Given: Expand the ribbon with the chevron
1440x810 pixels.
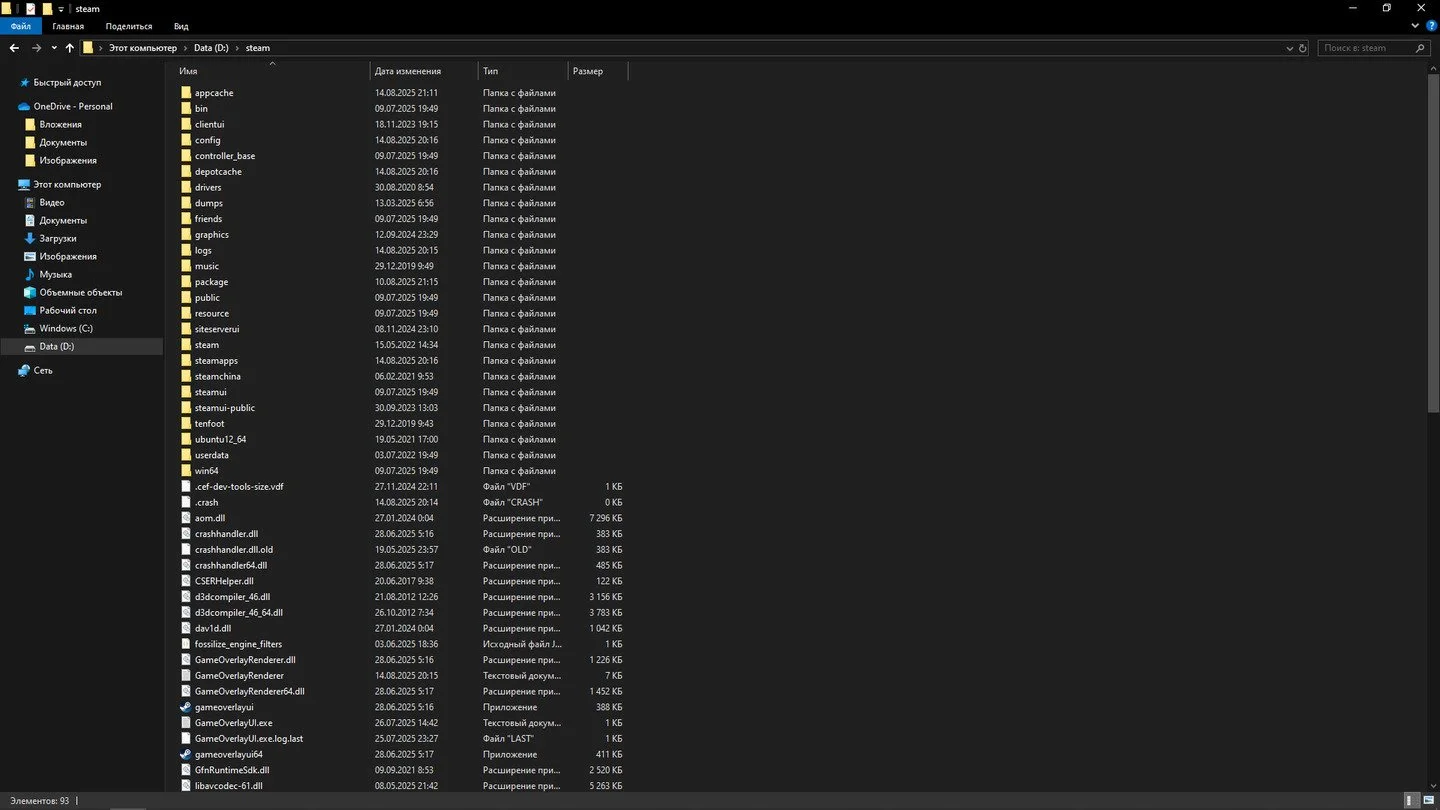Looking at the screenshot, I should (1414, 26).
